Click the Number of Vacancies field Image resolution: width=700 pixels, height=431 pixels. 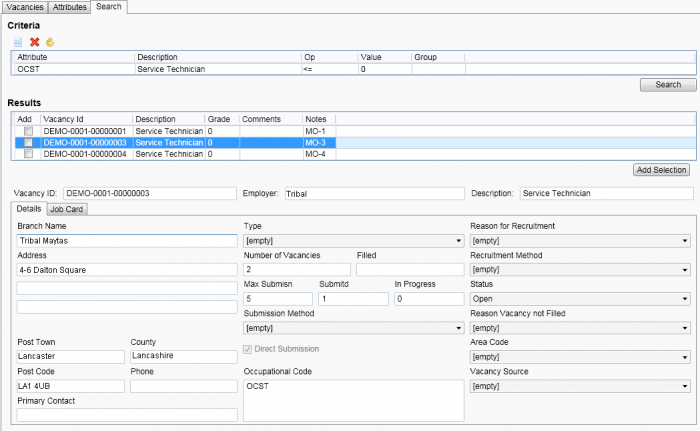(296, 270)
